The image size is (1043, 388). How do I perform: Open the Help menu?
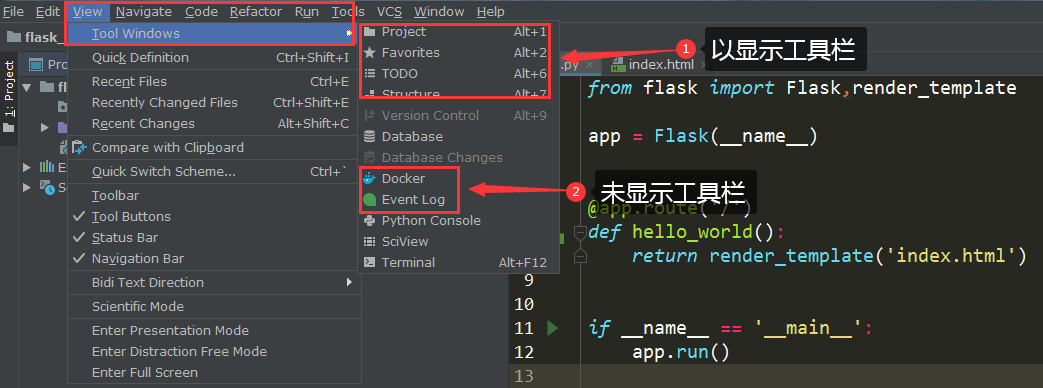pyautogui.click(x=490, y=11)
